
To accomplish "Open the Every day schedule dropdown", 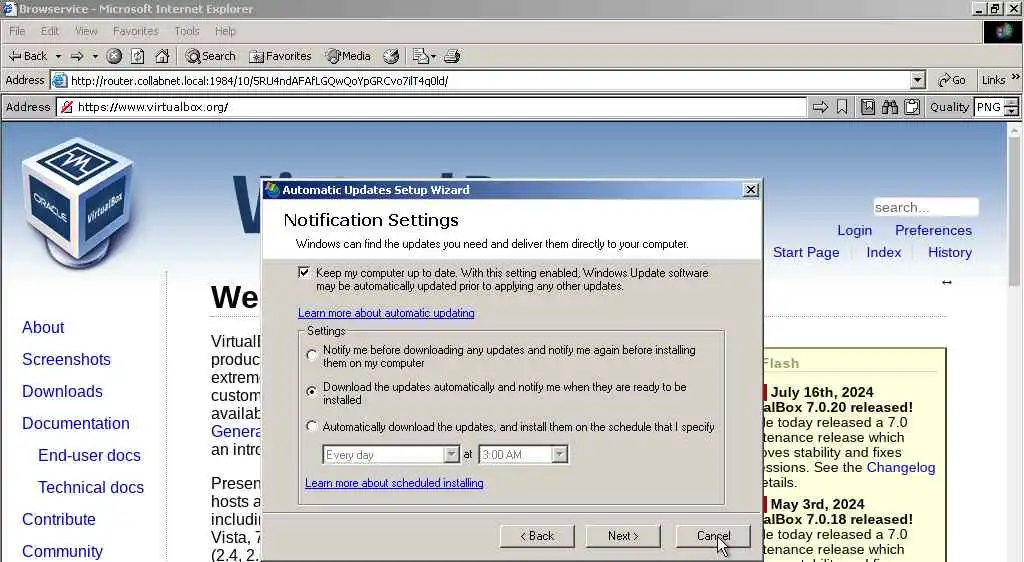I will click(x=451, y=454).
